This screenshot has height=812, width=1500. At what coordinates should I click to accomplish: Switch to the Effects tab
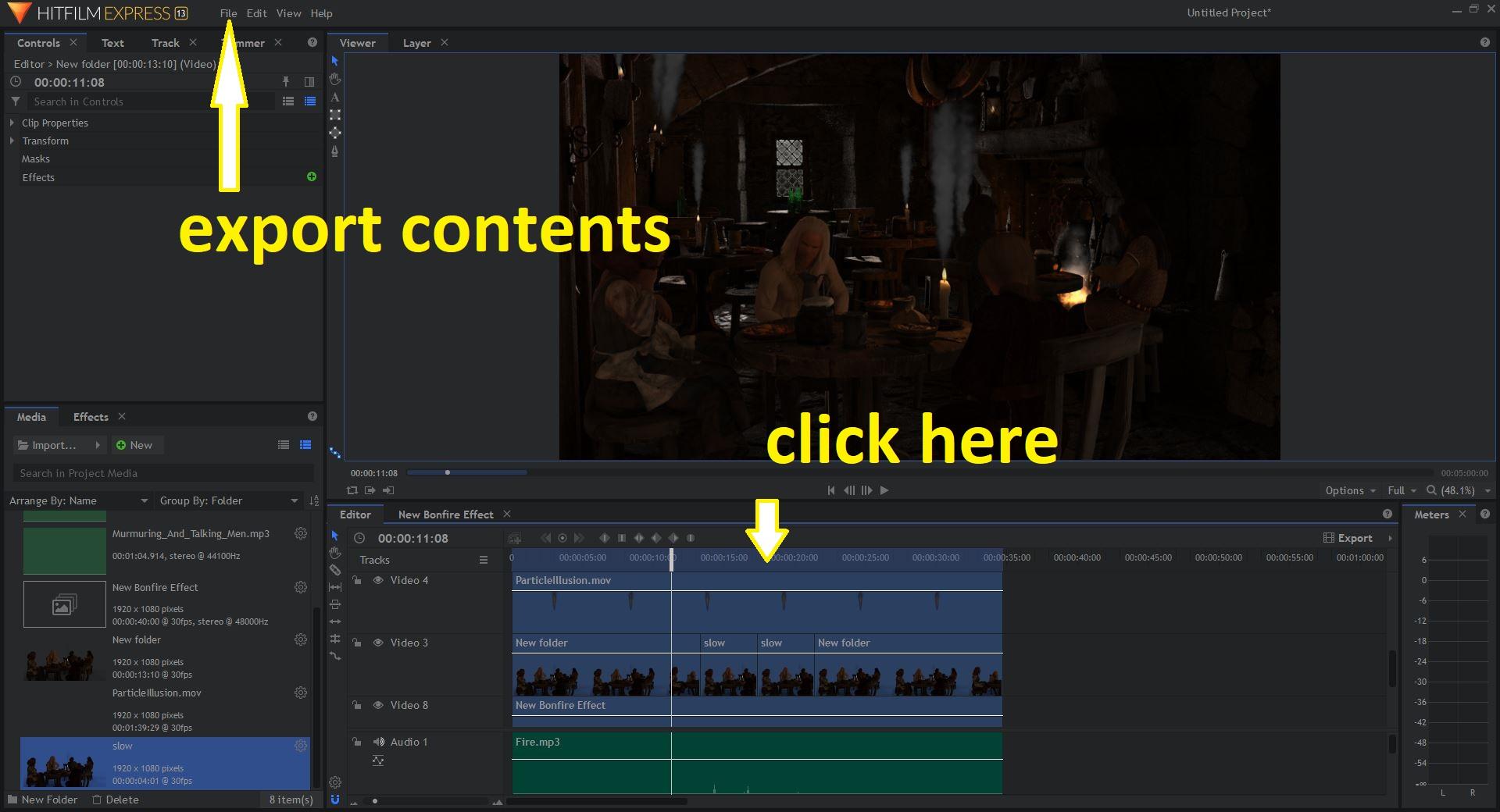91,417
